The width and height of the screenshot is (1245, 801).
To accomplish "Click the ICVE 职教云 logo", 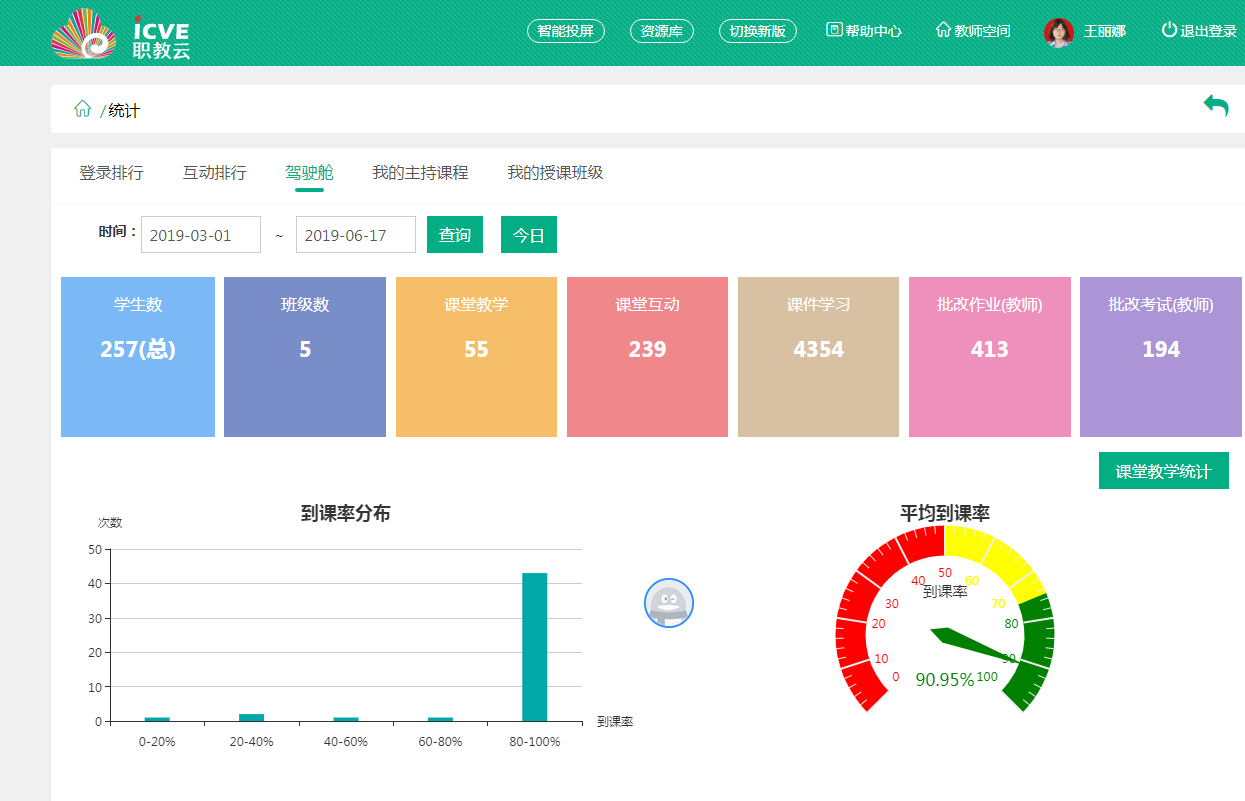I will click(120, 33).
